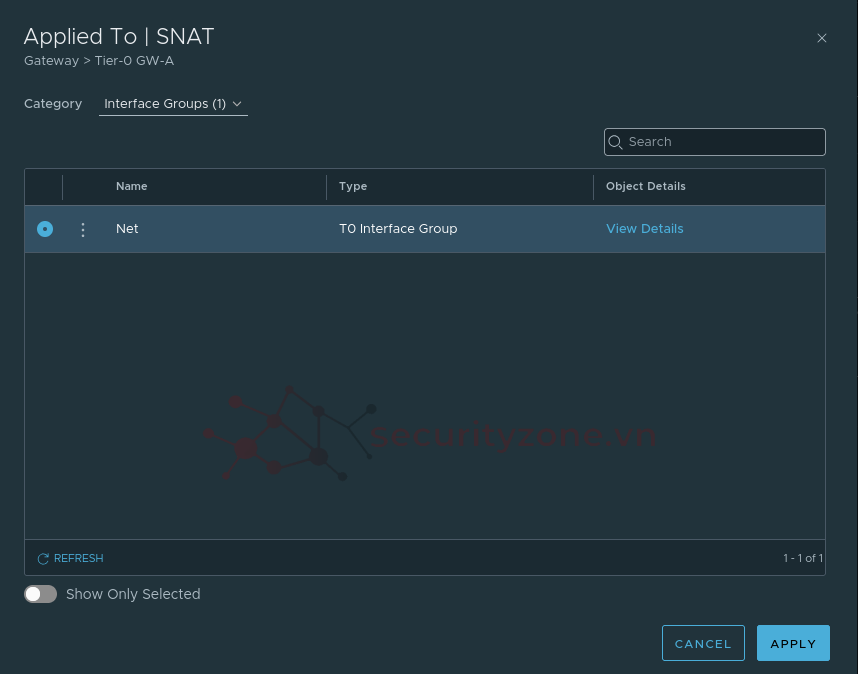
Task: Click the 1 - 1 of 1 pagination text
Action: coord(802,559)
